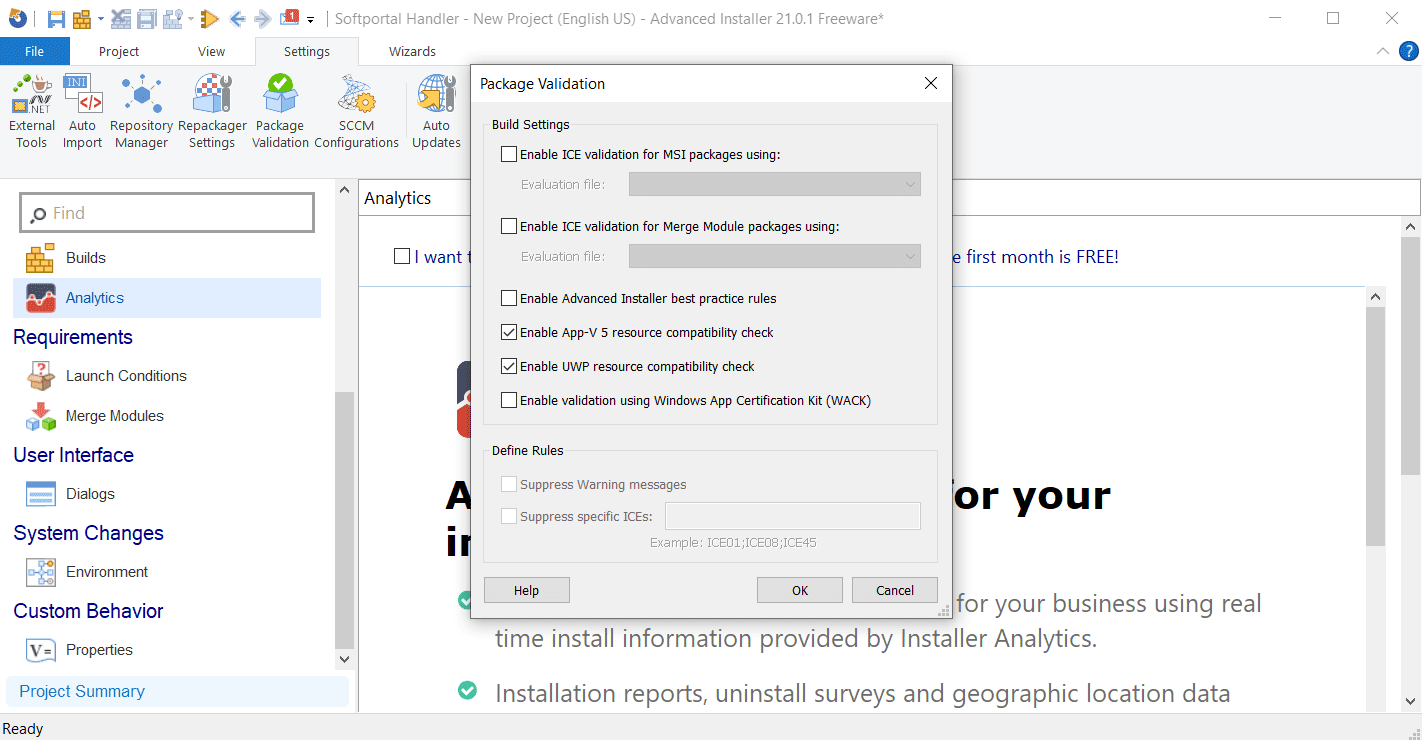This screenshot has height=740, width=1422.
Task: Switch to the Project tab
Action: pyautogui.click(x=119, y=51)
